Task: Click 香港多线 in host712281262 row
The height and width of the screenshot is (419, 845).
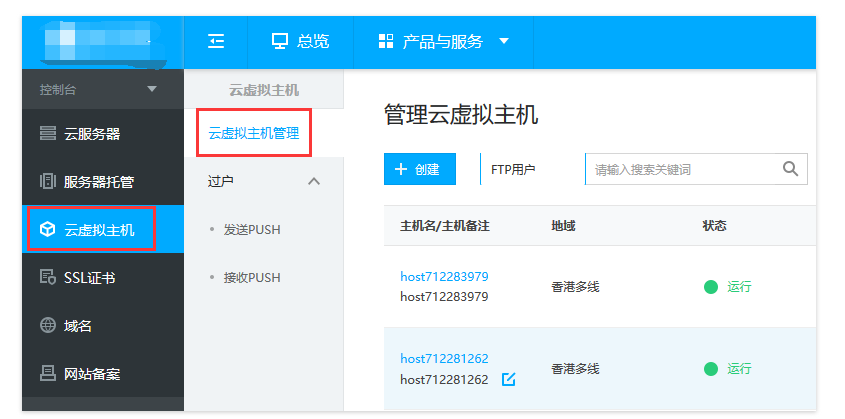Action: pos(575,369)
